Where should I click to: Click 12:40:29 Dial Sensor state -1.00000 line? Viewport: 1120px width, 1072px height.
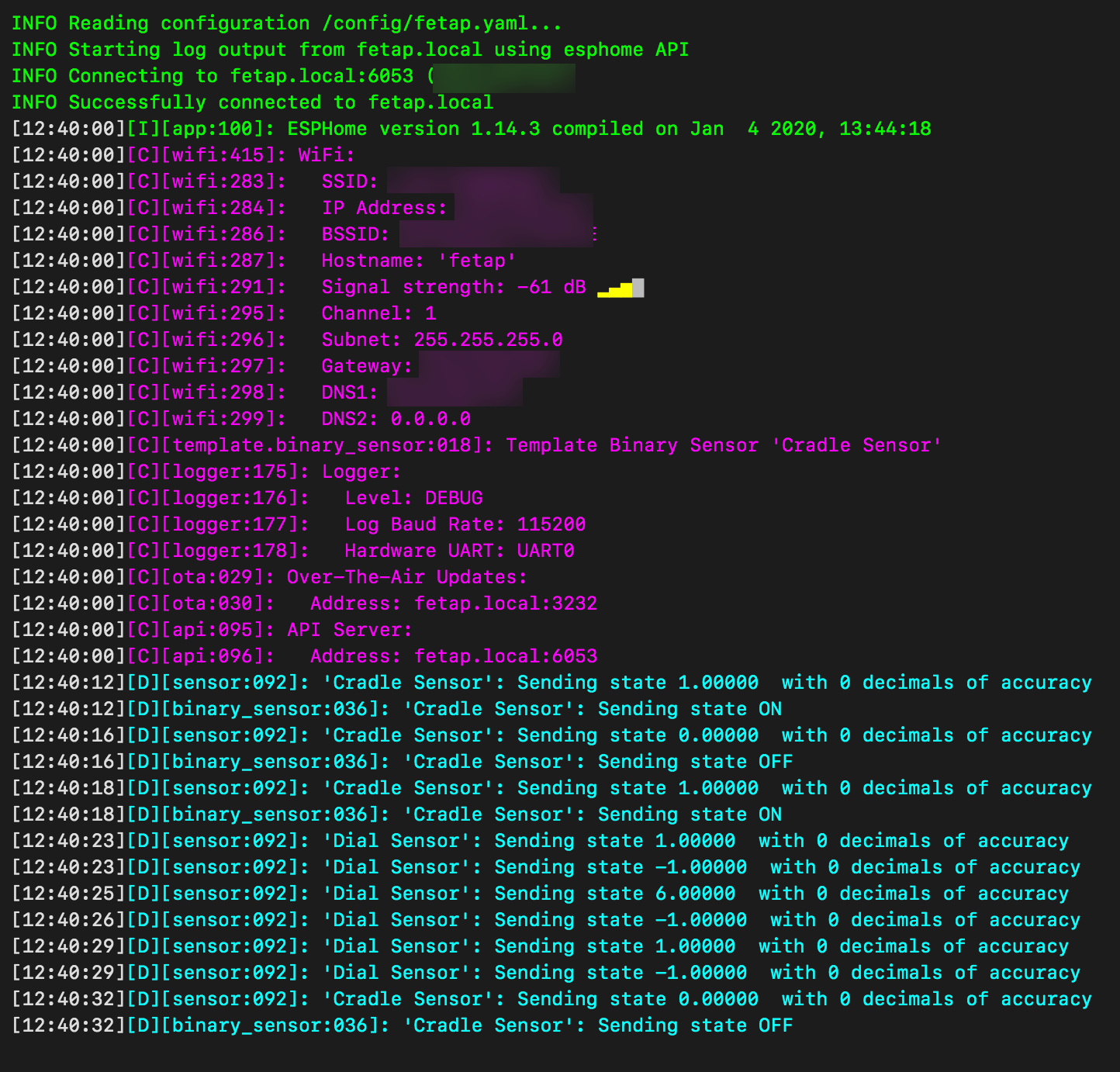pos(546,973)
